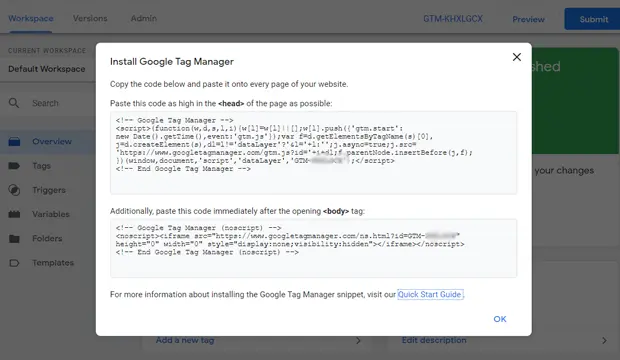This screenshot has width=620, height=360.
Task: Open the Versions tab
Action: [x=90, y=18]
